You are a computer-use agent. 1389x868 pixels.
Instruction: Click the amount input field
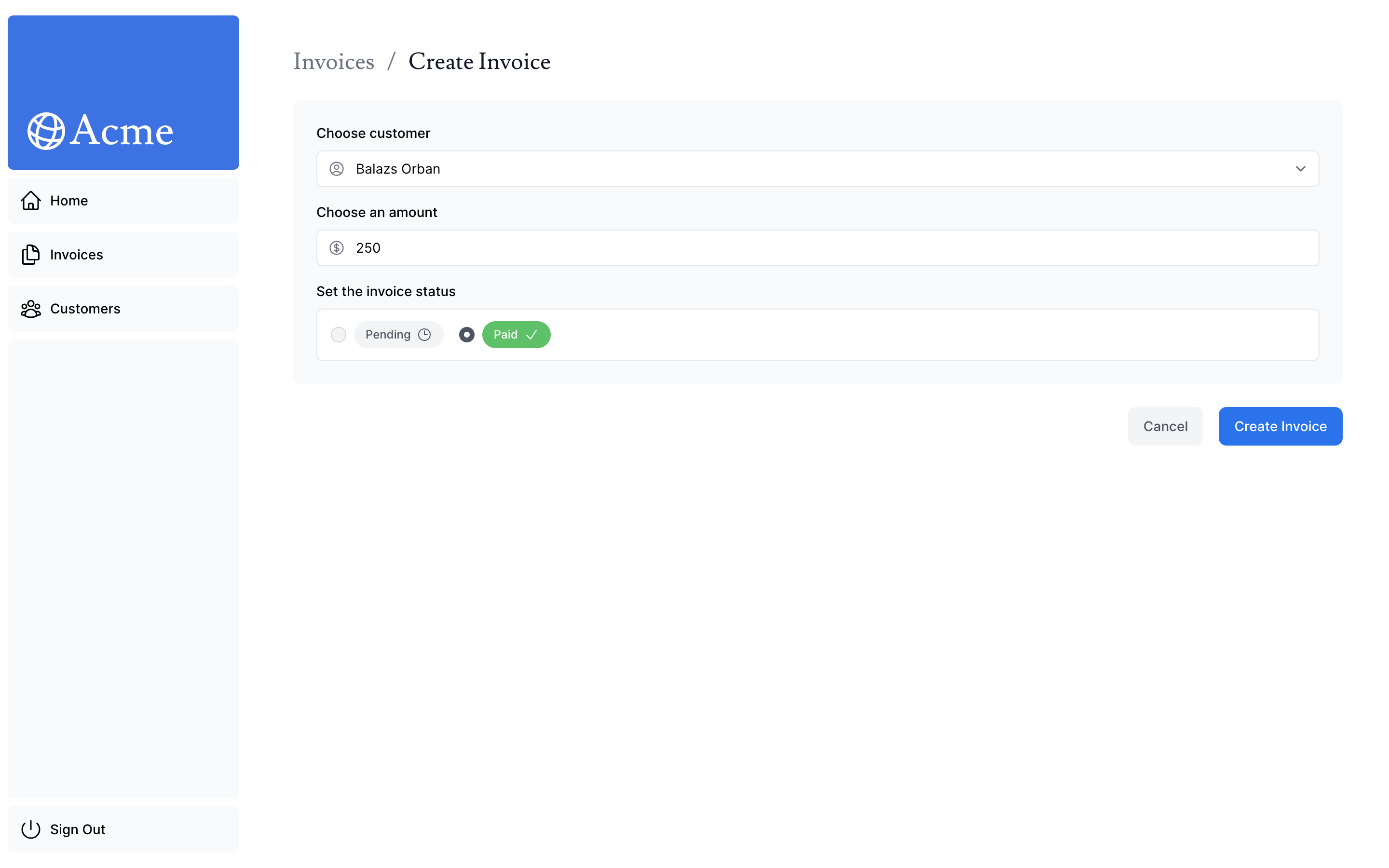(817, 247)
